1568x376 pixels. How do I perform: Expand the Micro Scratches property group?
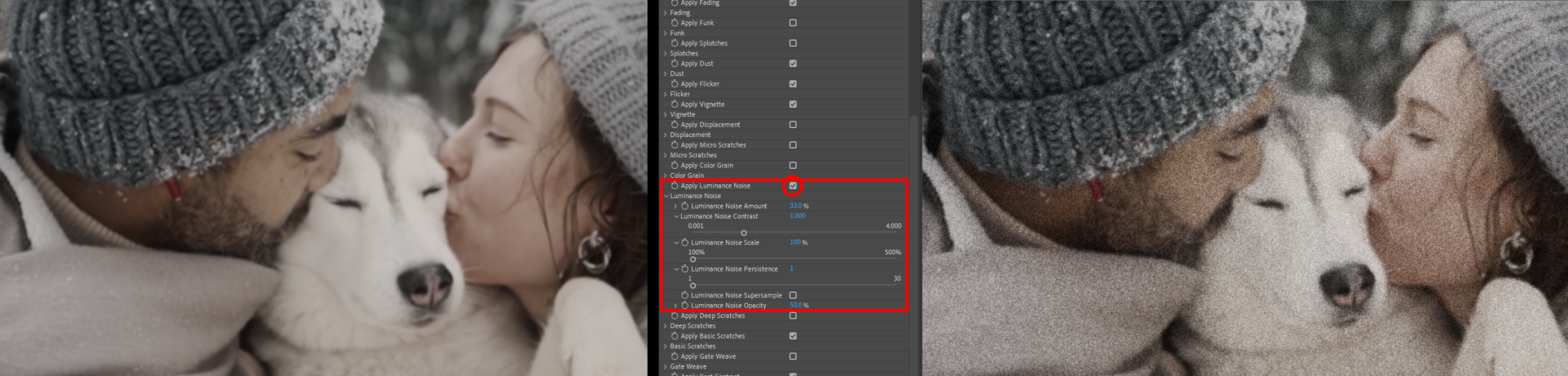coord(666,156)
